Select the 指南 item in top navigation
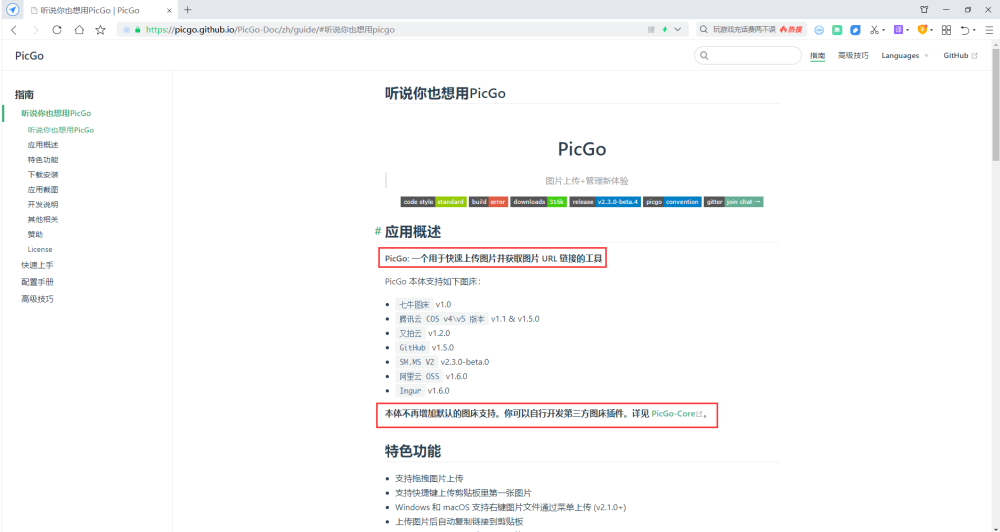The height and width of the screenshot is (532, 1000). 817,55
